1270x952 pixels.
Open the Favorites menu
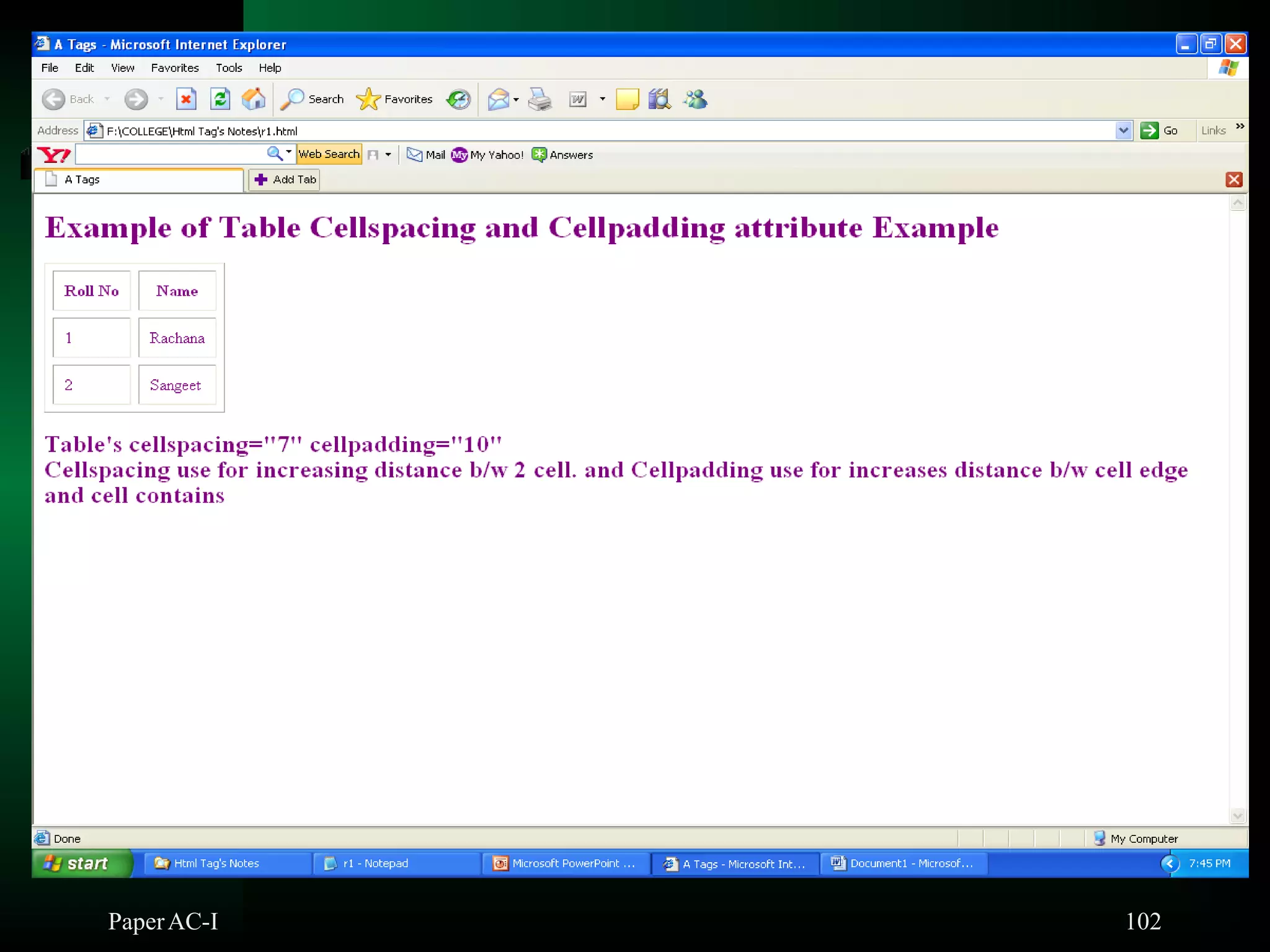tap(175, 68)
